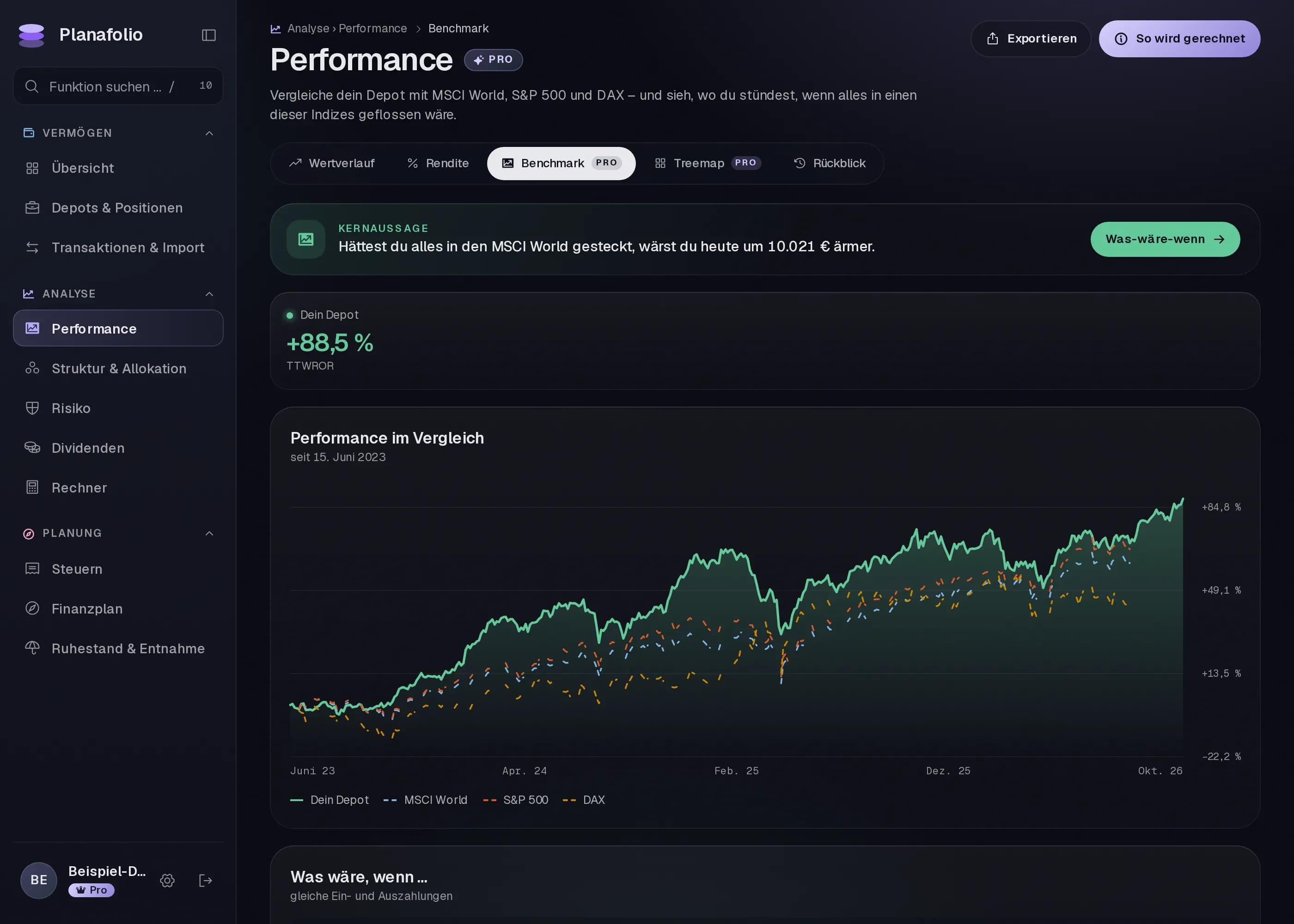Screen dimensions: 1294x924
Task: Click the Was-wäre-wenn button
Action: [x=1165, y=239]
